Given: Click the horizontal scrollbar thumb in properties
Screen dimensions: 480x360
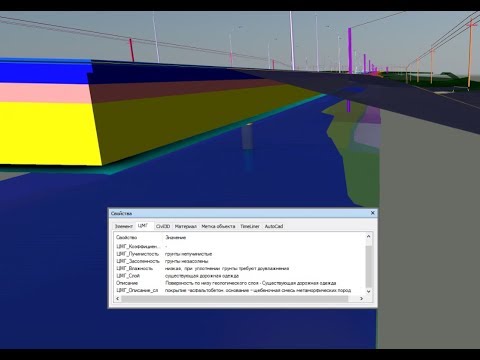Looking at the screenshot, I should (x=235, y=298).
